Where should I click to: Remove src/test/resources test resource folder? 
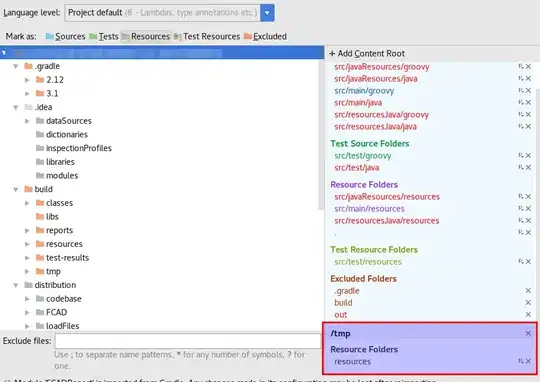[528, 261]
